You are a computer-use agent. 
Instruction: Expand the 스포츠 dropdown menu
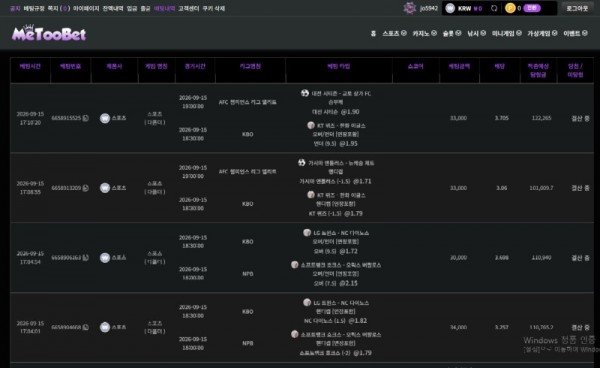click(x=394, y=34)
